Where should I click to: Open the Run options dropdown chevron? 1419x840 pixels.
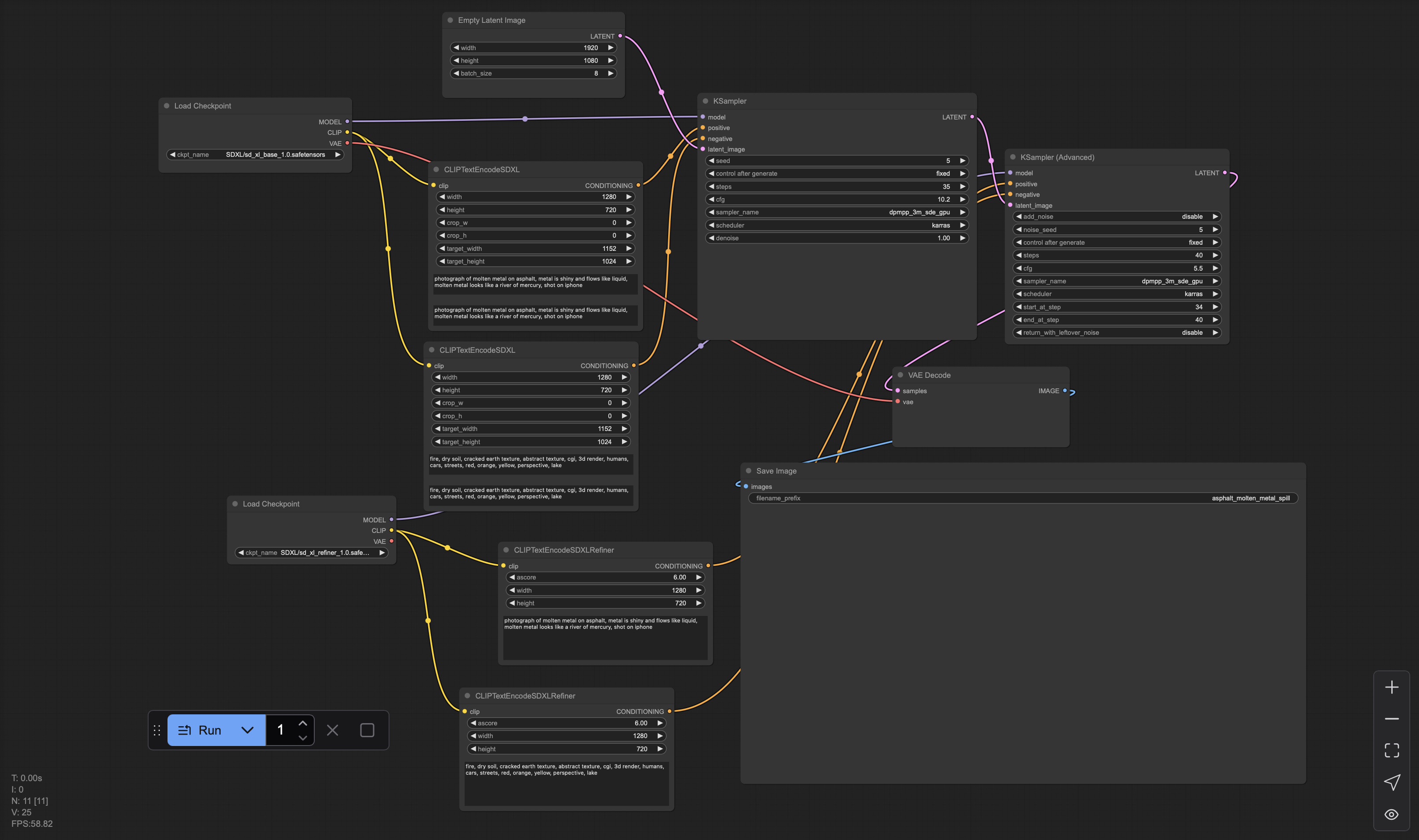pyautogui.click(x=247, y=730)
